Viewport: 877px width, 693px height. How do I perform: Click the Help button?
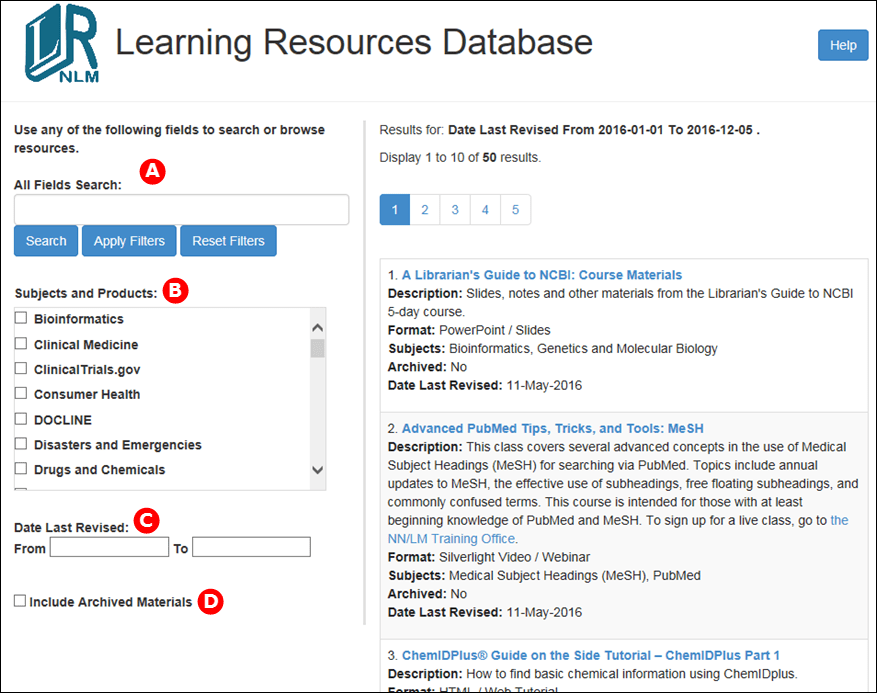[x=842, y=45]
